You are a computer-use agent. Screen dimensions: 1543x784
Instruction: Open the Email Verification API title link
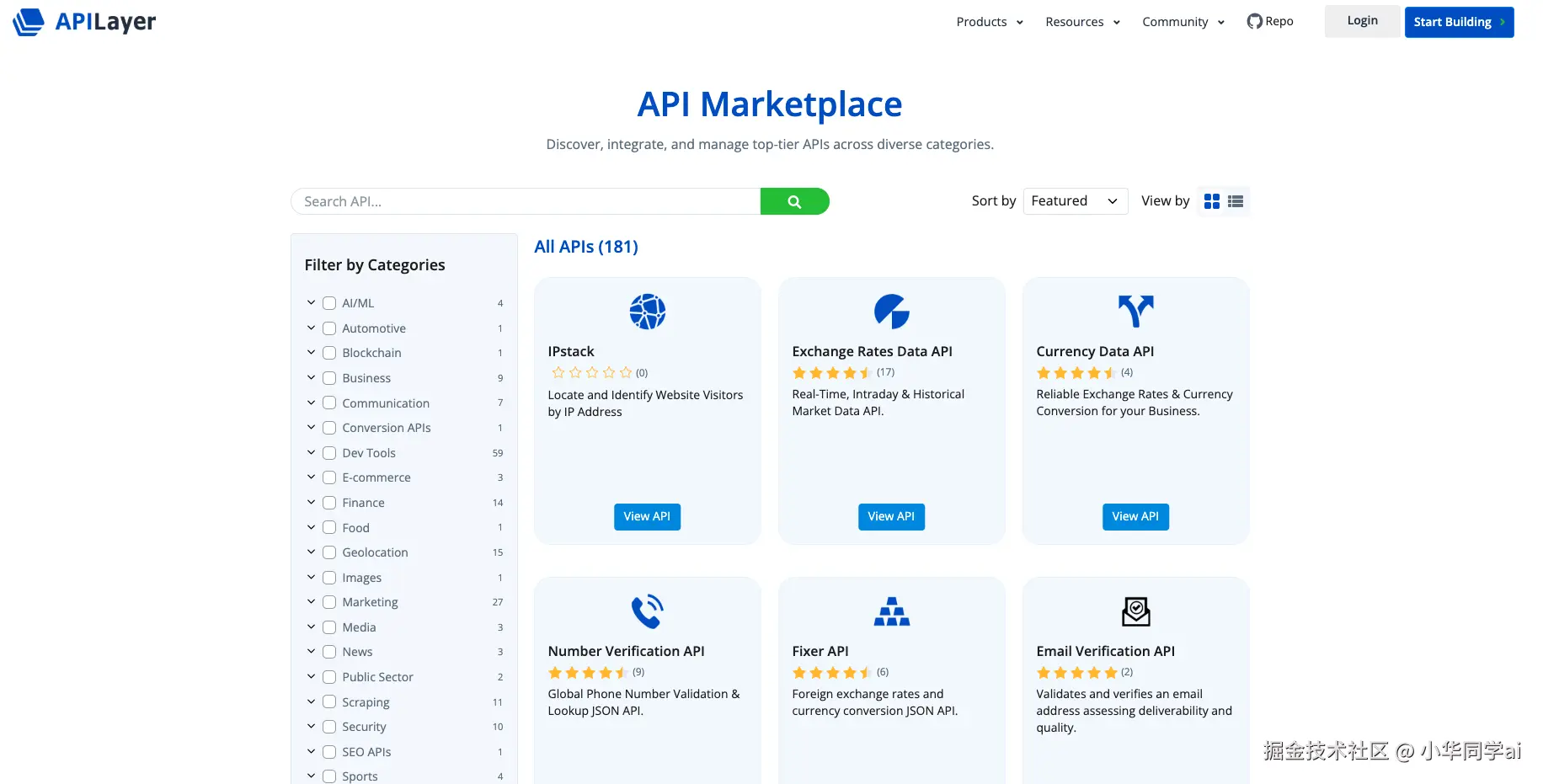pyautogui.click(x=1105, y=651)
